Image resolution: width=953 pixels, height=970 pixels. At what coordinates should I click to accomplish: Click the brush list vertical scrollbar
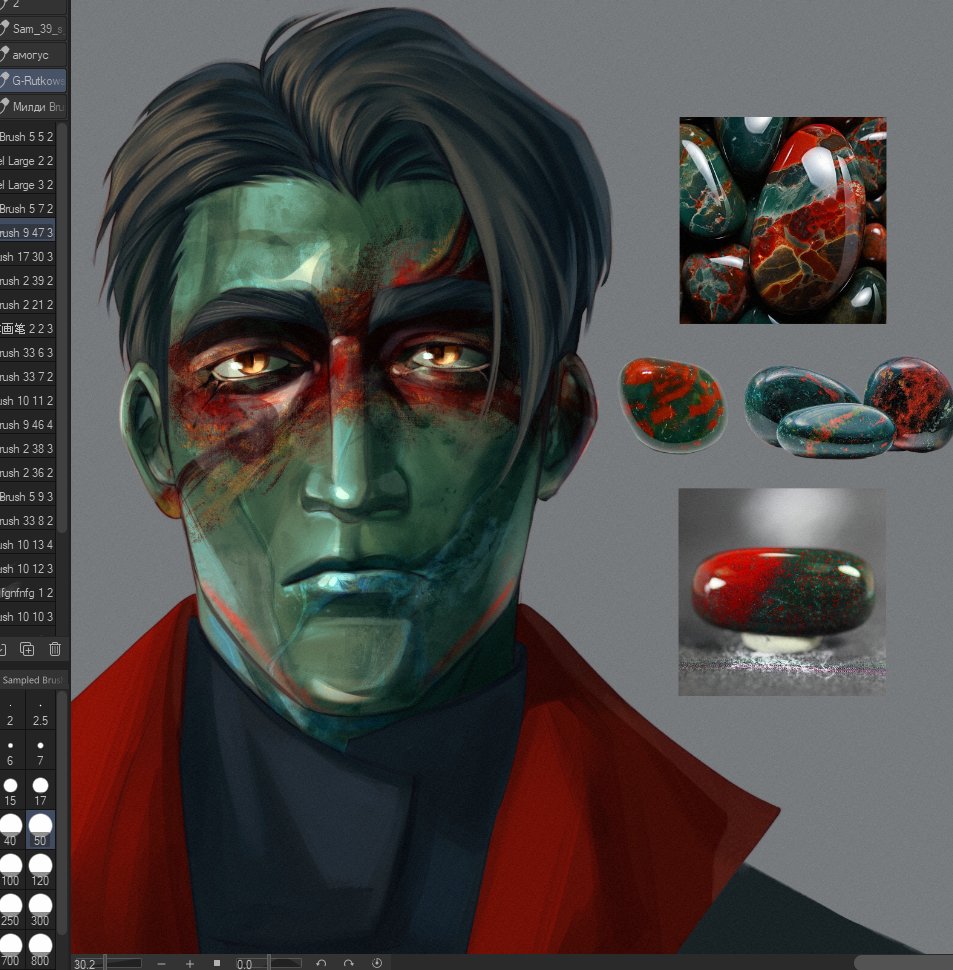pos(62,328)
